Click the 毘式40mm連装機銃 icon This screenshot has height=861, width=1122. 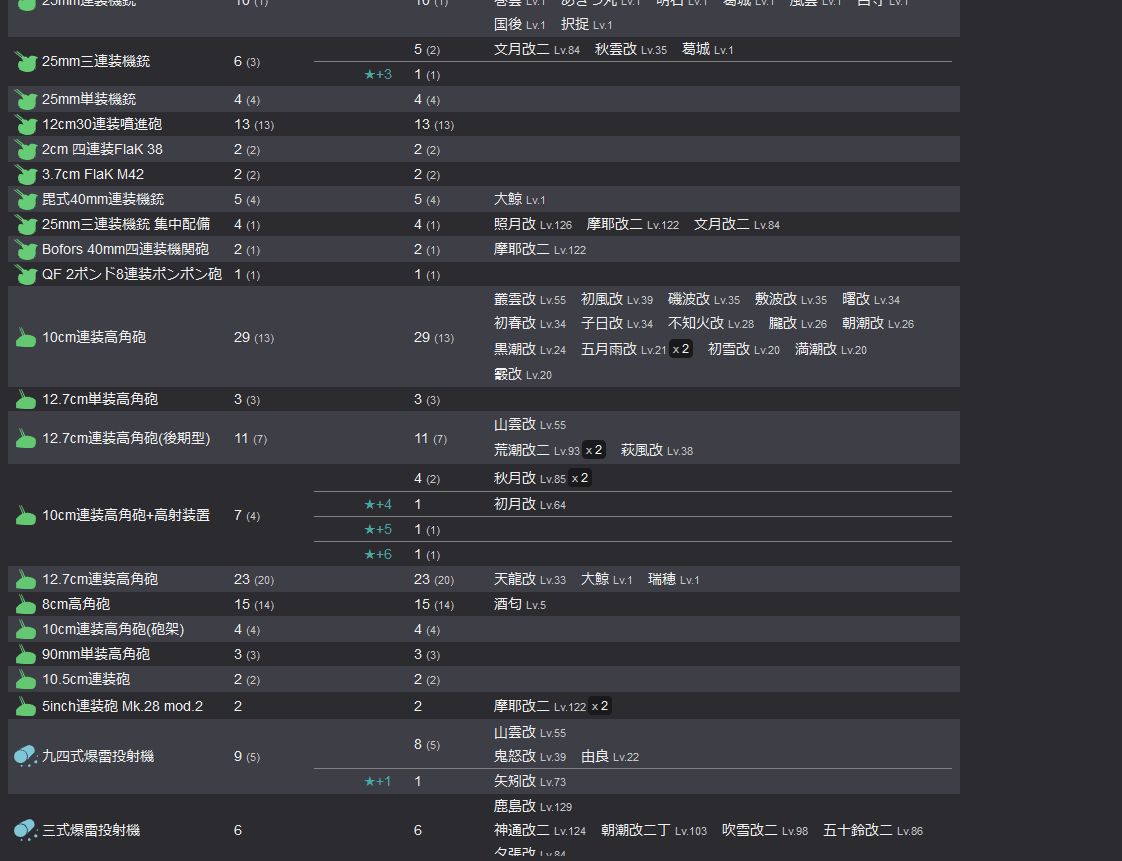tap(26, 200)
